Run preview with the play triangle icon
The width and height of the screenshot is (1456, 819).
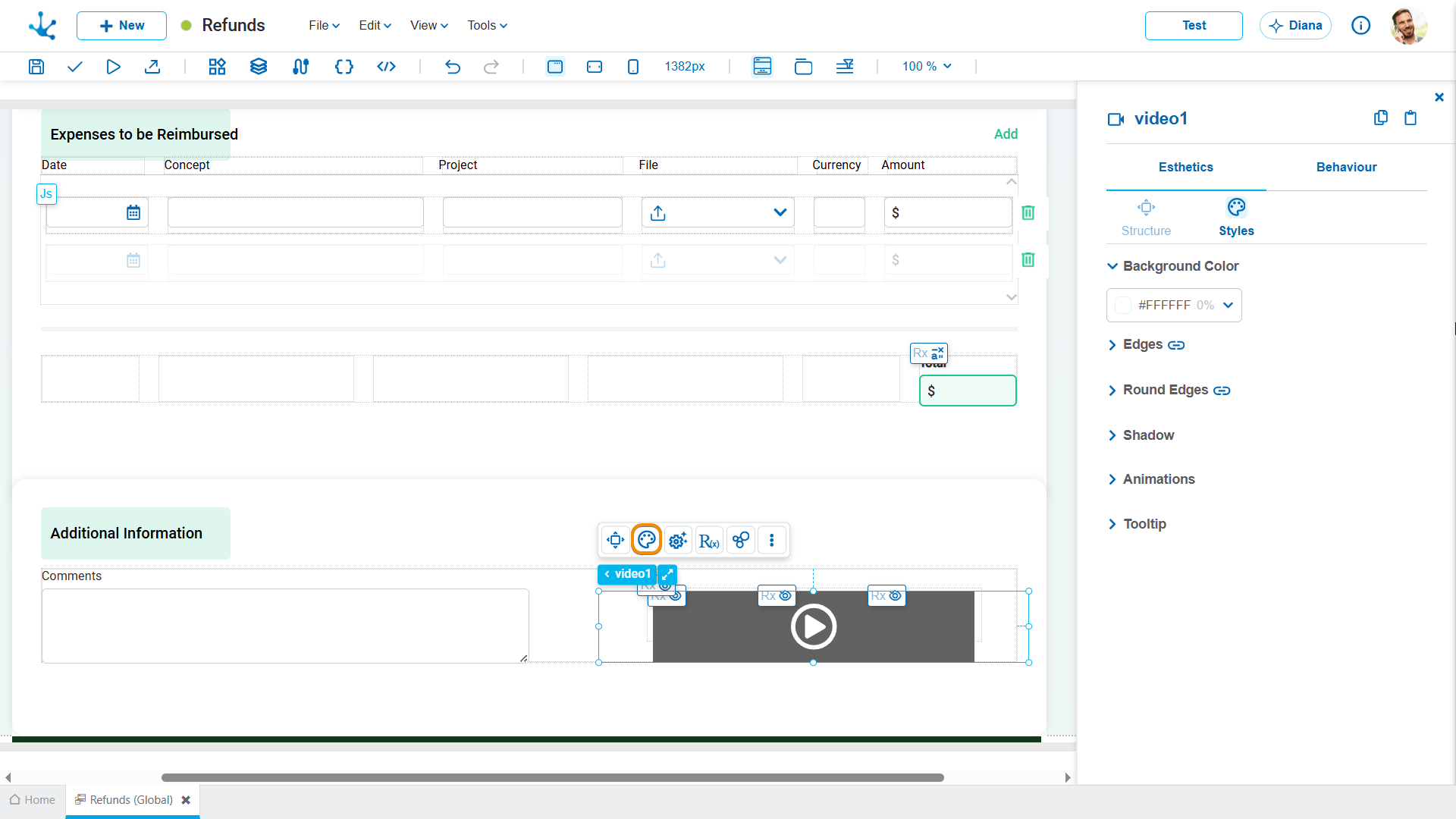[113, 67]
